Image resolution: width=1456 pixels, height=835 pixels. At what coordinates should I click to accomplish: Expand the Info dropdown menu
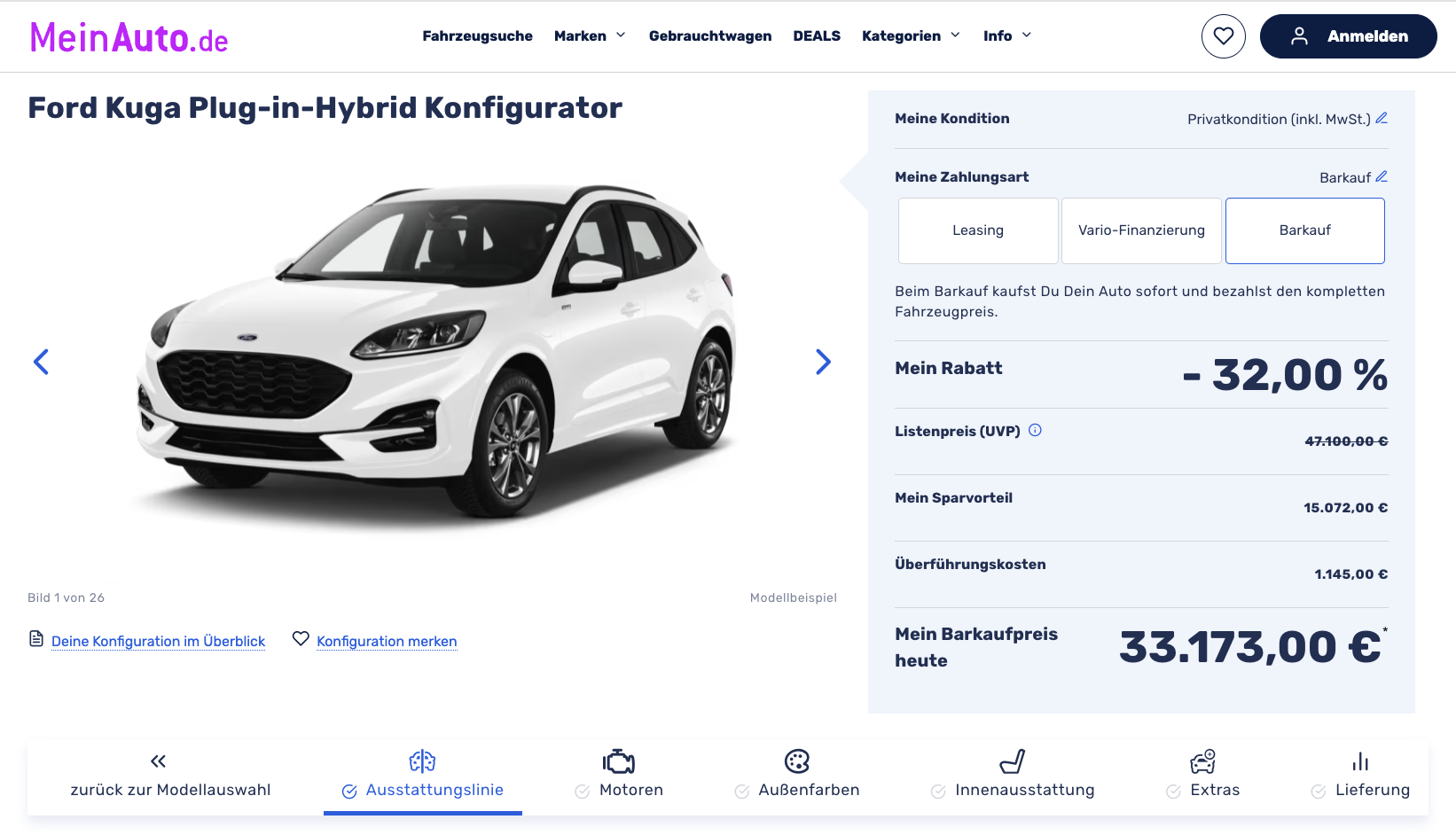pyautogui.click(x=1007, y=36)
